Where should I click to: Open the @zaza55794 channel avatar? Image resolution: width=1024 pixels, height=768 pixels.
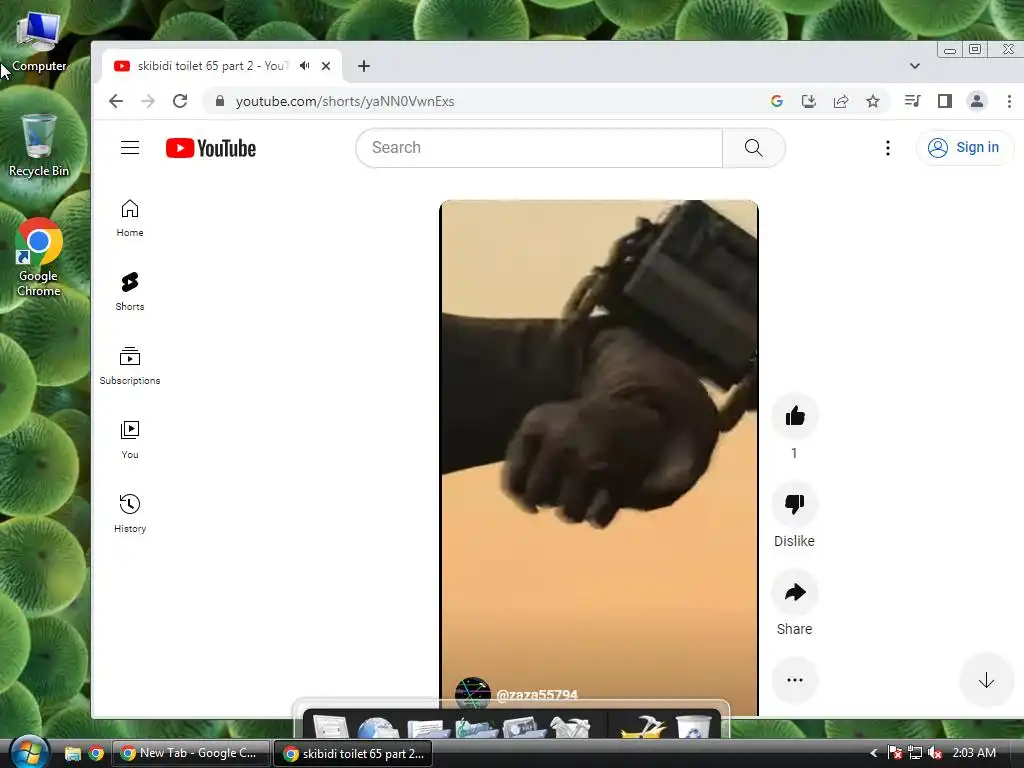point(472,694)
